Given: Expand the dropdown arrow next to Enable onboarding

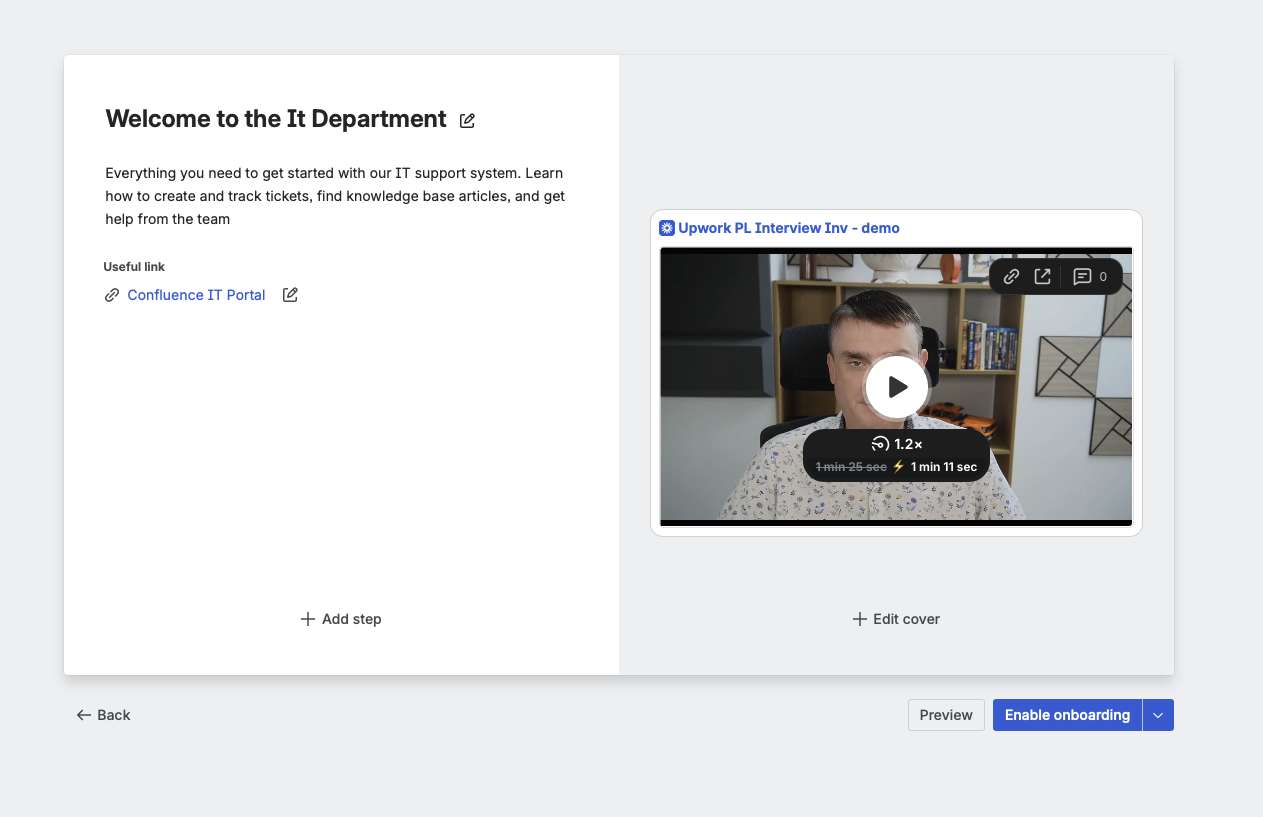Looking at the screenshot, I should pyautogui.click(x=1158, y=715).
